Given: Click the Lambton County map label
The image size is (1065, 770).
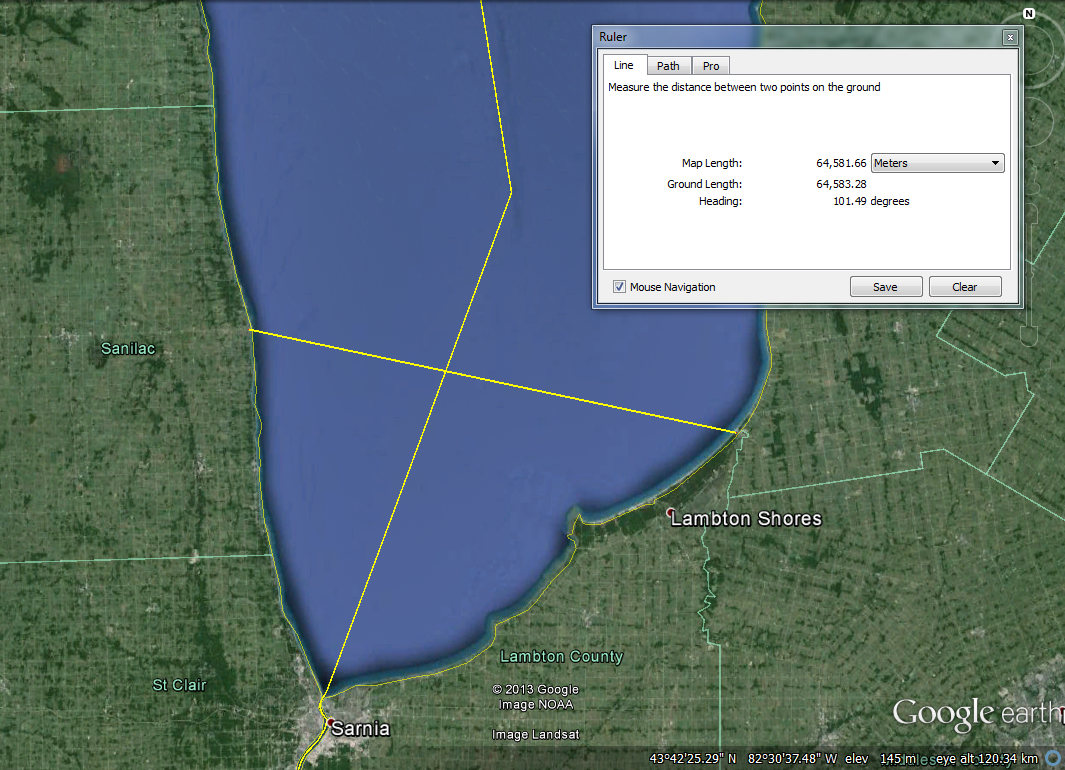Looking at the screenshot, I should (x=561, y=657).
